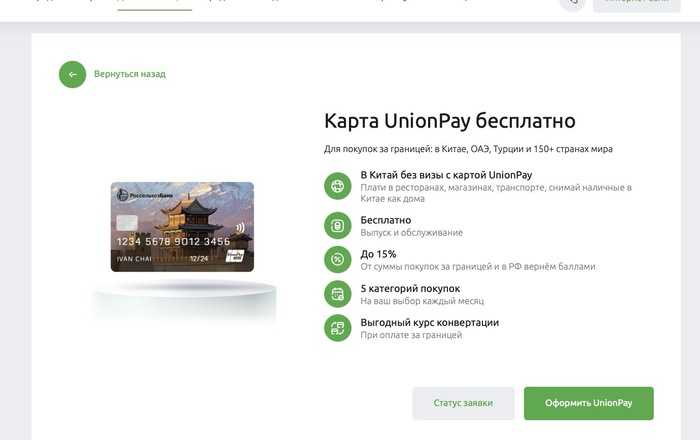Follow the 'Вернуться назад' link

pos(130,74)
